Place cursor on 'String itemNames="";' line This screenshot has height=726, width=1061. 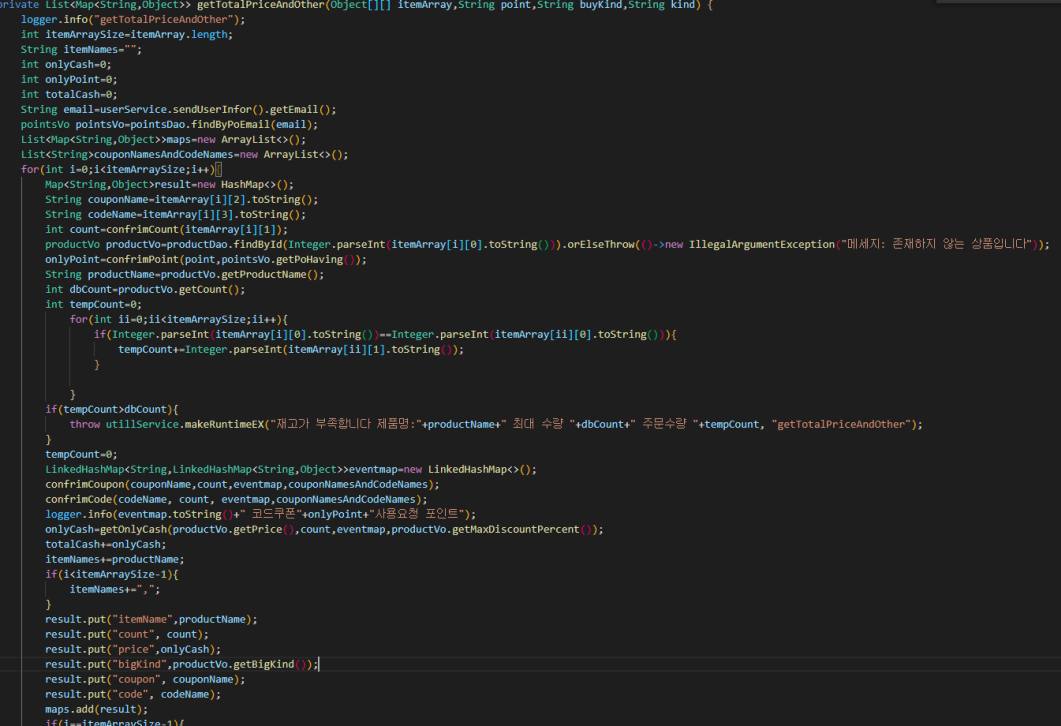pyautogui.click(x=81, y=49)
